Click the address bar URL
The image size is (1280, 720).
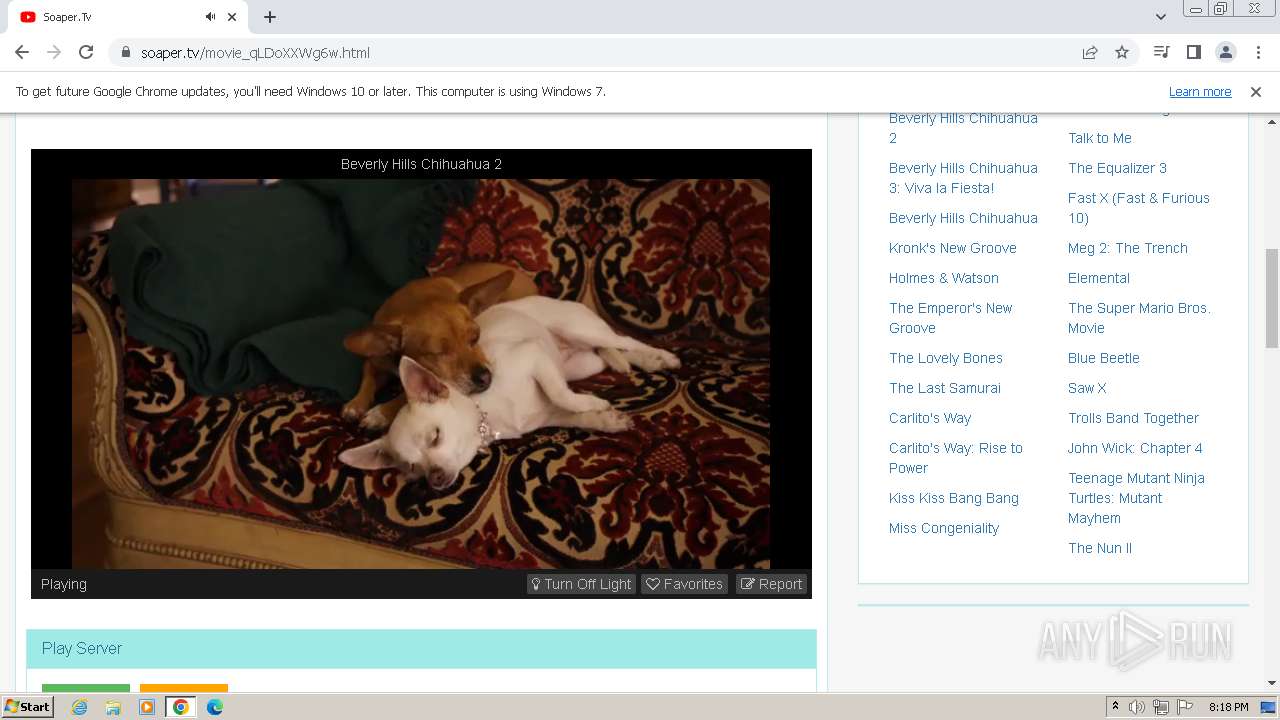click(255, 53)
